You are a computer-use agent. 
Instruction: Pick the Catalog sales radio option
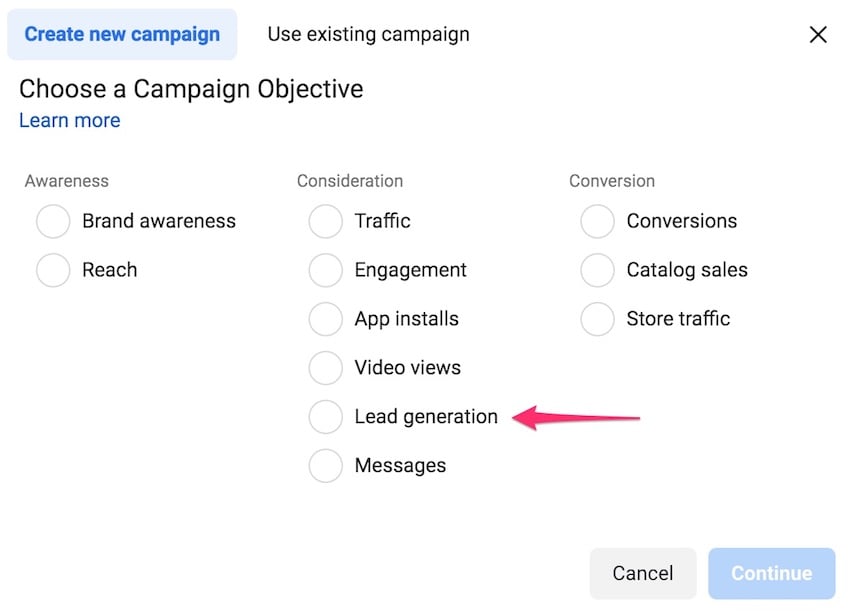coord(597,270)
